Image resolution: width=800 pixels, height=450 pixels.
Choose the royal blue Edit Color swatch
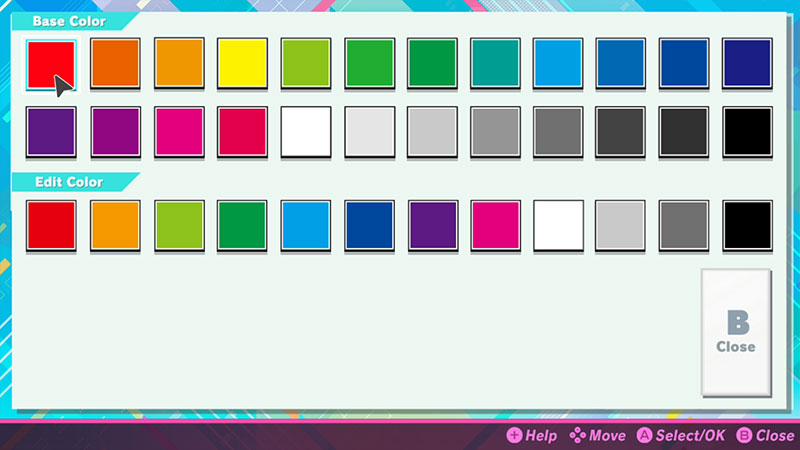(x=369, y=226)
